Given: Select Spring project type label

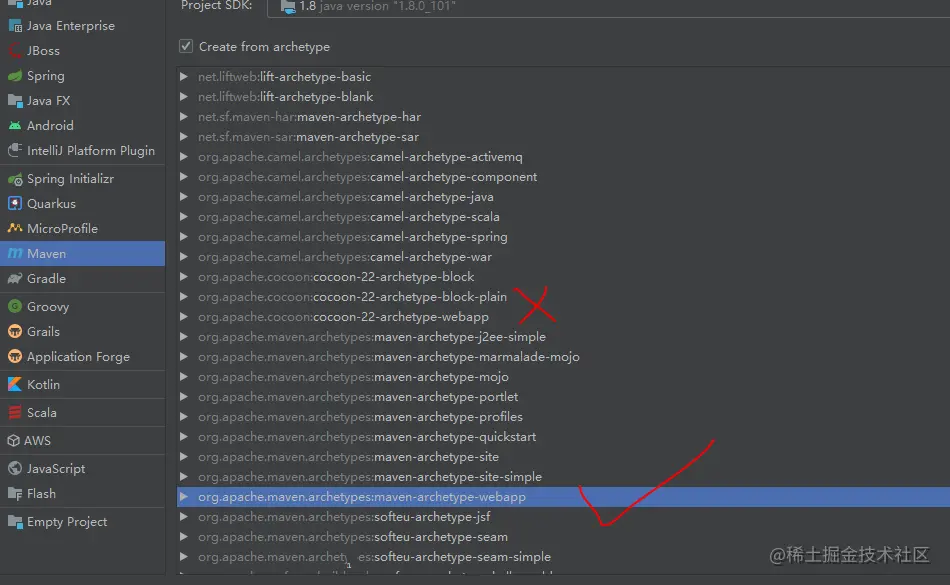Looking at the screenshot, I should [45, 76].
